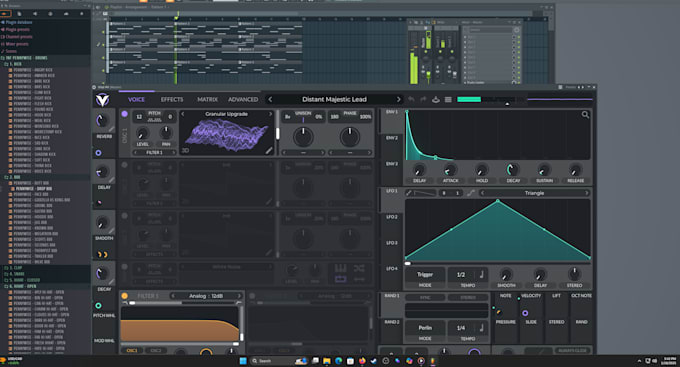Click the Analog : 12dB filter type
The image size is (680, 367).
click(206, 296)
